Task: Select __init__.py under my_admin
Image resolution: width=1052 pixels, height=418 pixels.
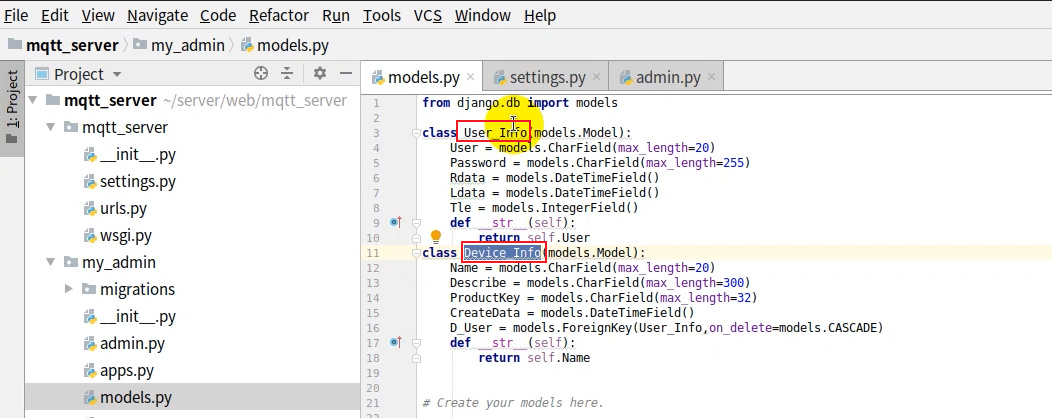Action: click(x=129, y=316)
